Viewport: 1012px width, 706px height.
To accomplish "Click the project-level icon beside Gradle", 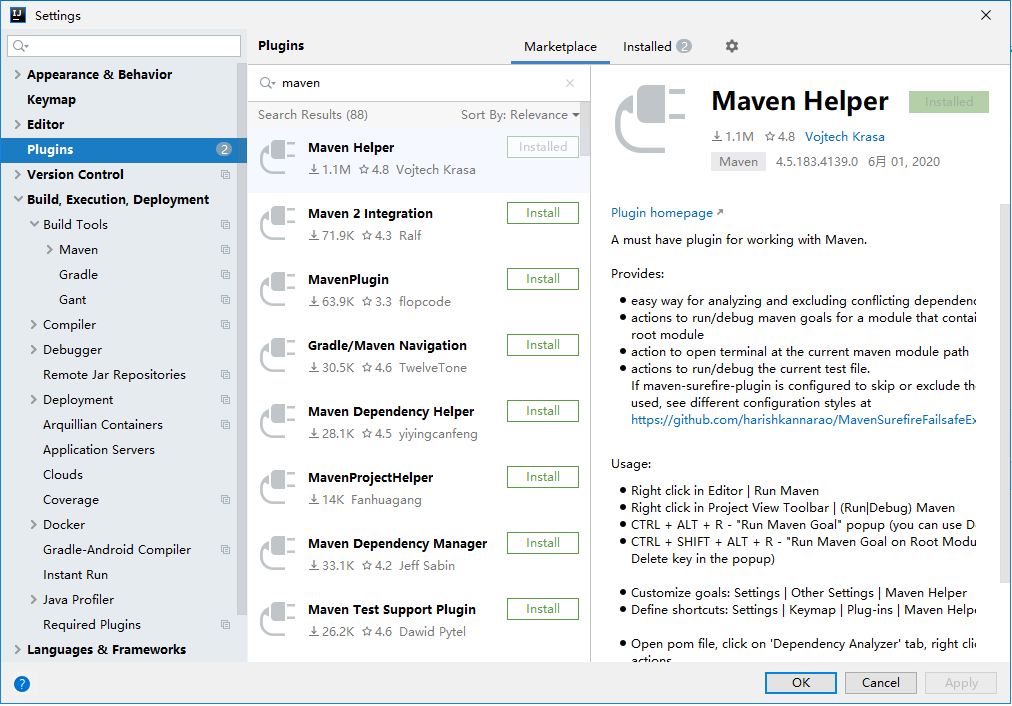I will pos(225,274).
